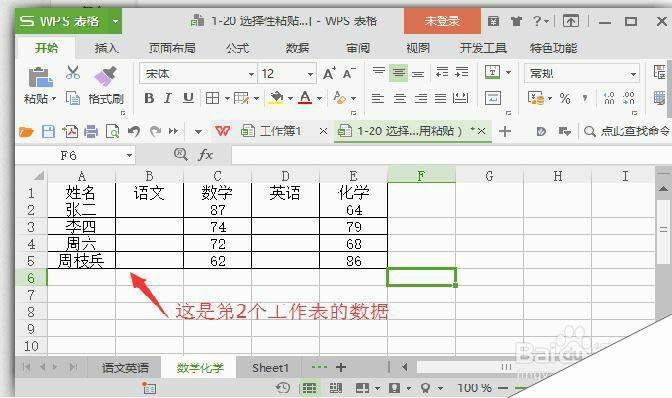The height and width of the screenshot is (398, 672).
Task: Save the workbook
Action: [x=48, y=131]
